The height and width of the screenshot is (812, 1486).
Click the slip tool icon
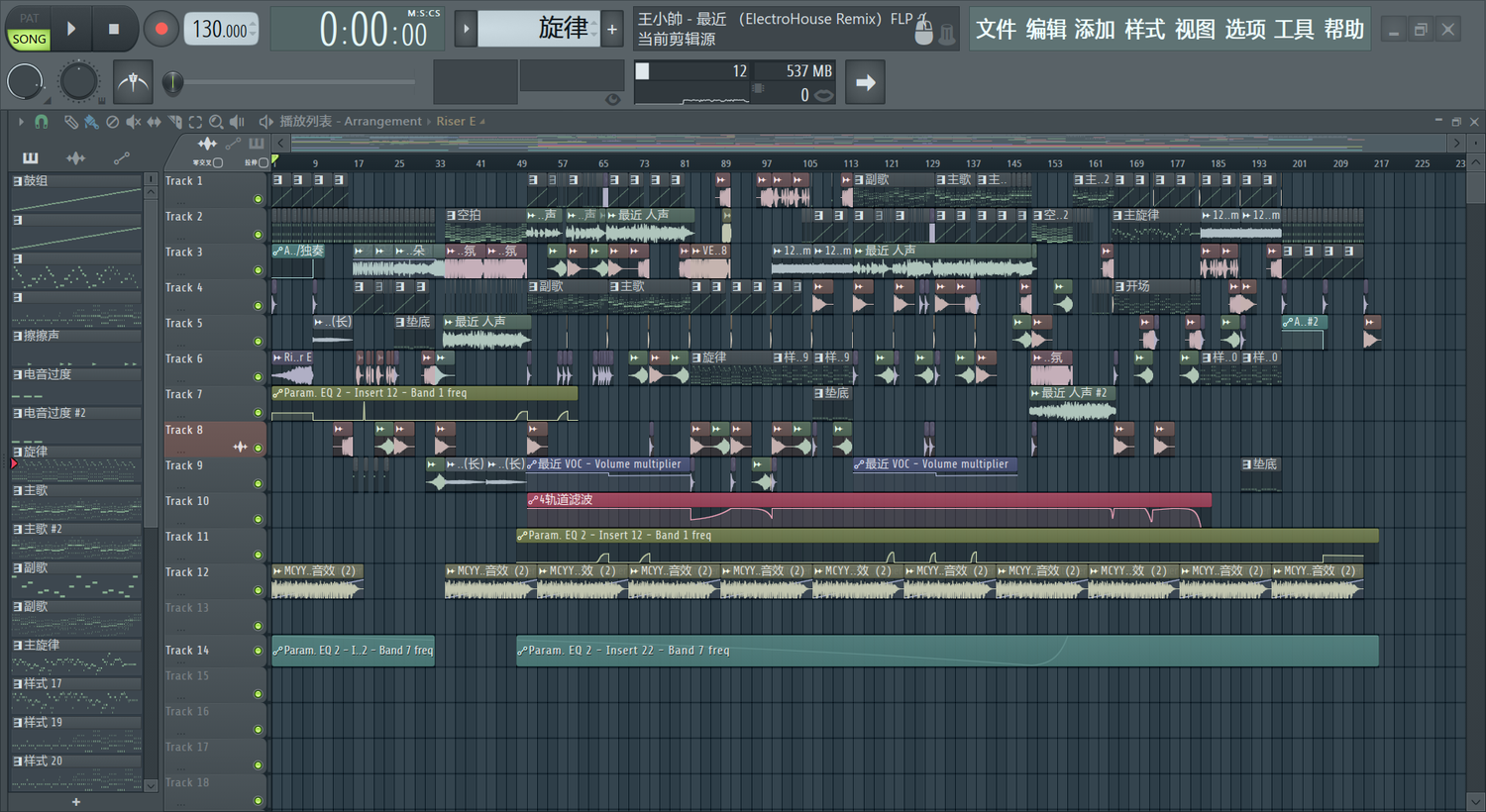click(x=154, y=122)
